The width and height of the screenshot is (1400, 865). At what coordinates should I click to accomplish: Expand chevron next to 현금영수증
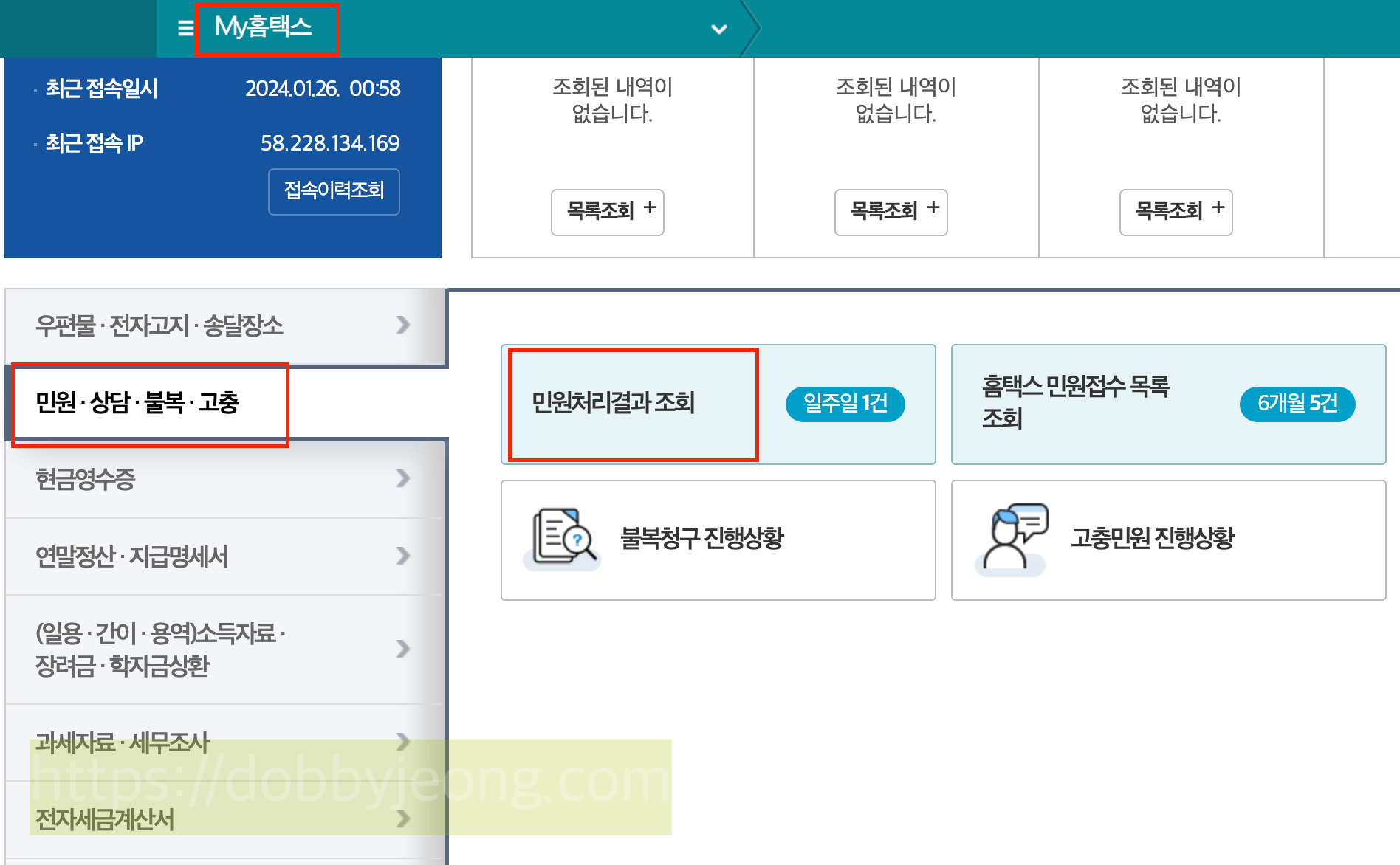coord(402,478)
